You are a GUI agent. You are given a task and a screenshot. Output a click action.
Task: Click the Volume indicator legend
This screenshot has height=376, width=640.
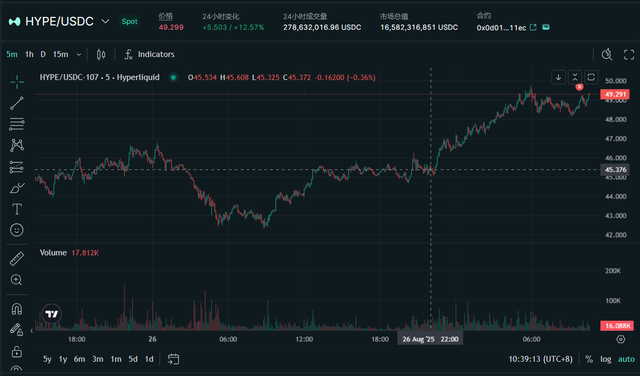[x=53, y=253]
